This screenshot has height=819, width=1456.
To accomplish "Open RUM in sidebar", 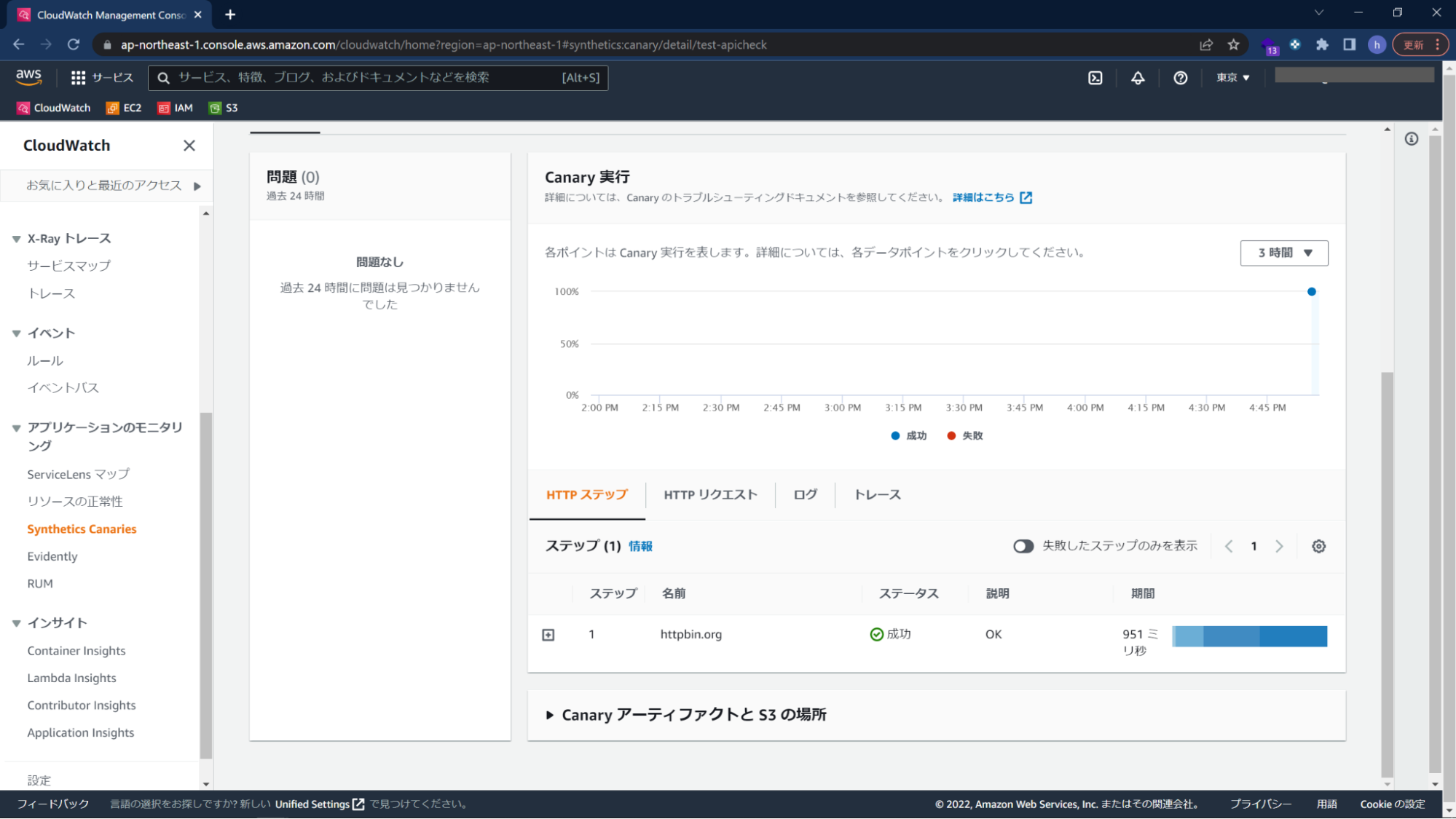I will pos(40,584).
